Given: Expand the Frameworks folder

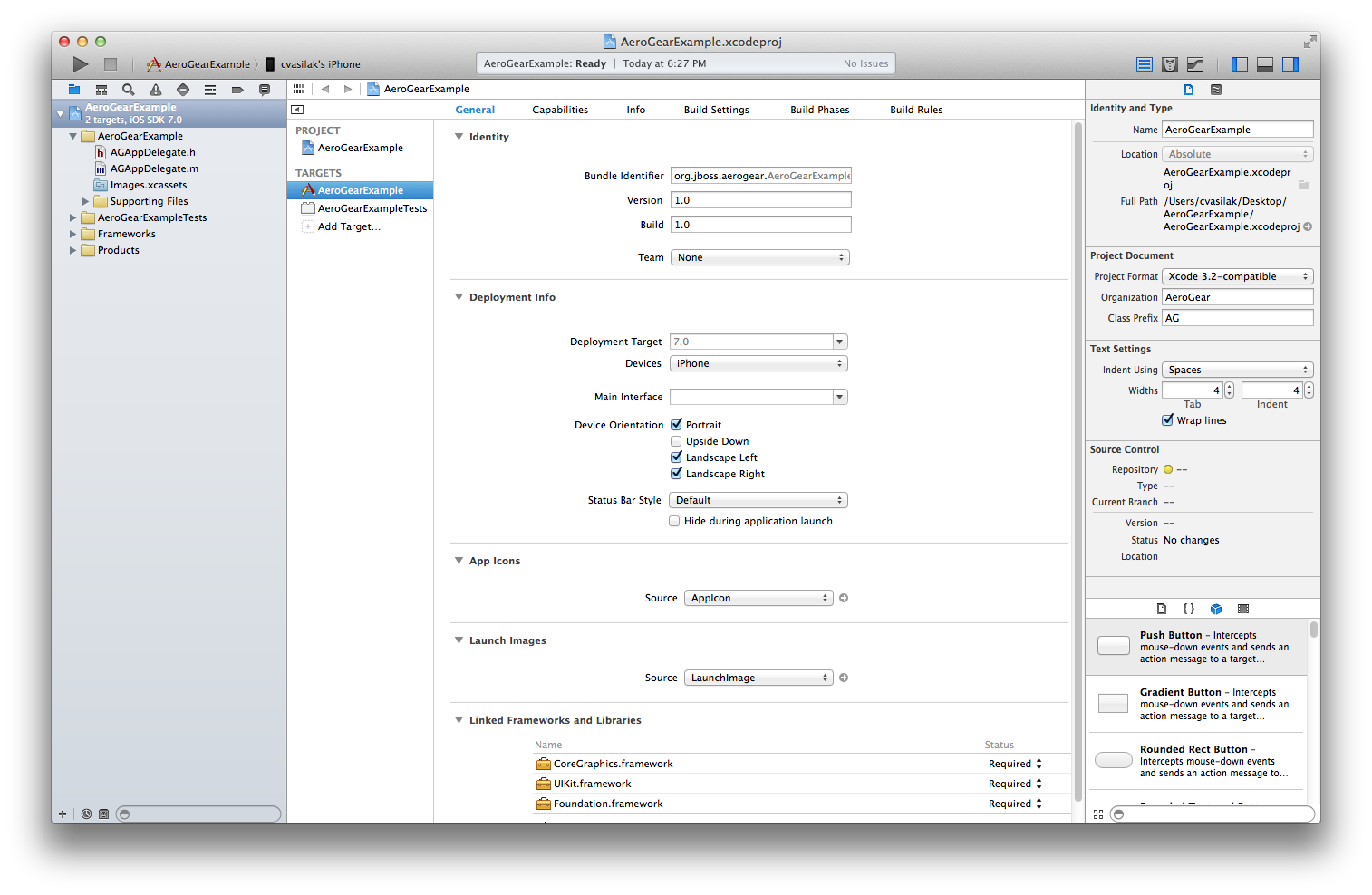Looking at the screenshot, I should (73, 234).
